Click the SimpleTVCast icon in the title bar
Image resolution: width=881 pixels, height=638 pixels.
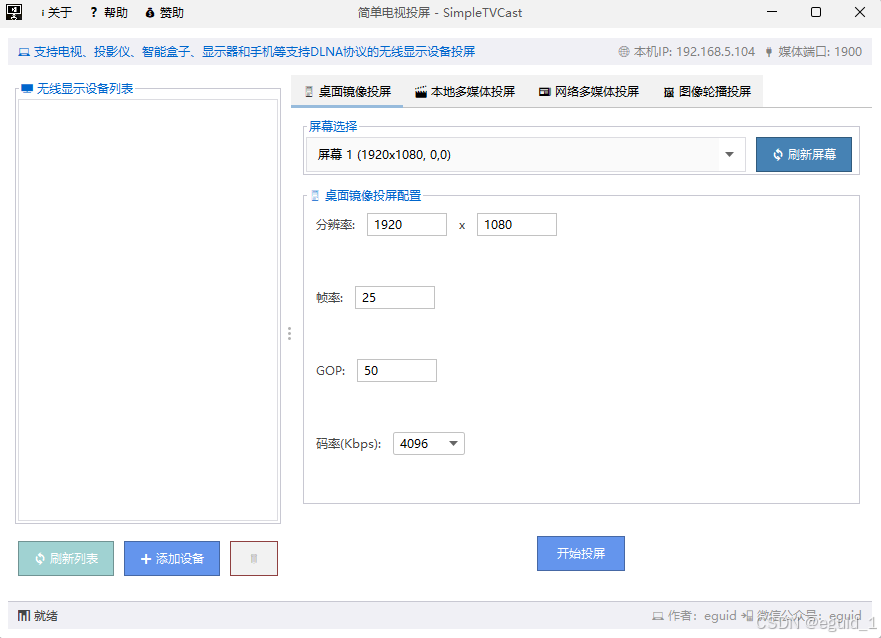(14, 12)
